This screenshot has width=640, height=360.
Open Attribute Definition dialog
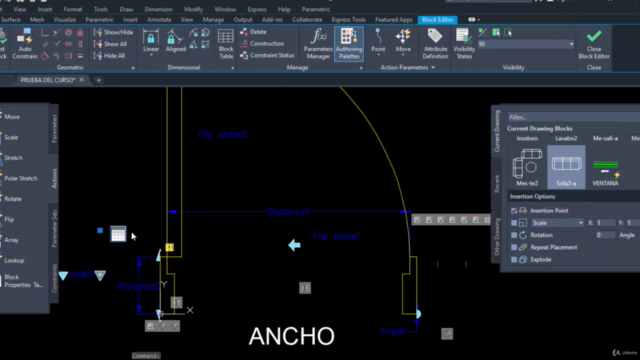tap(435, 44)
